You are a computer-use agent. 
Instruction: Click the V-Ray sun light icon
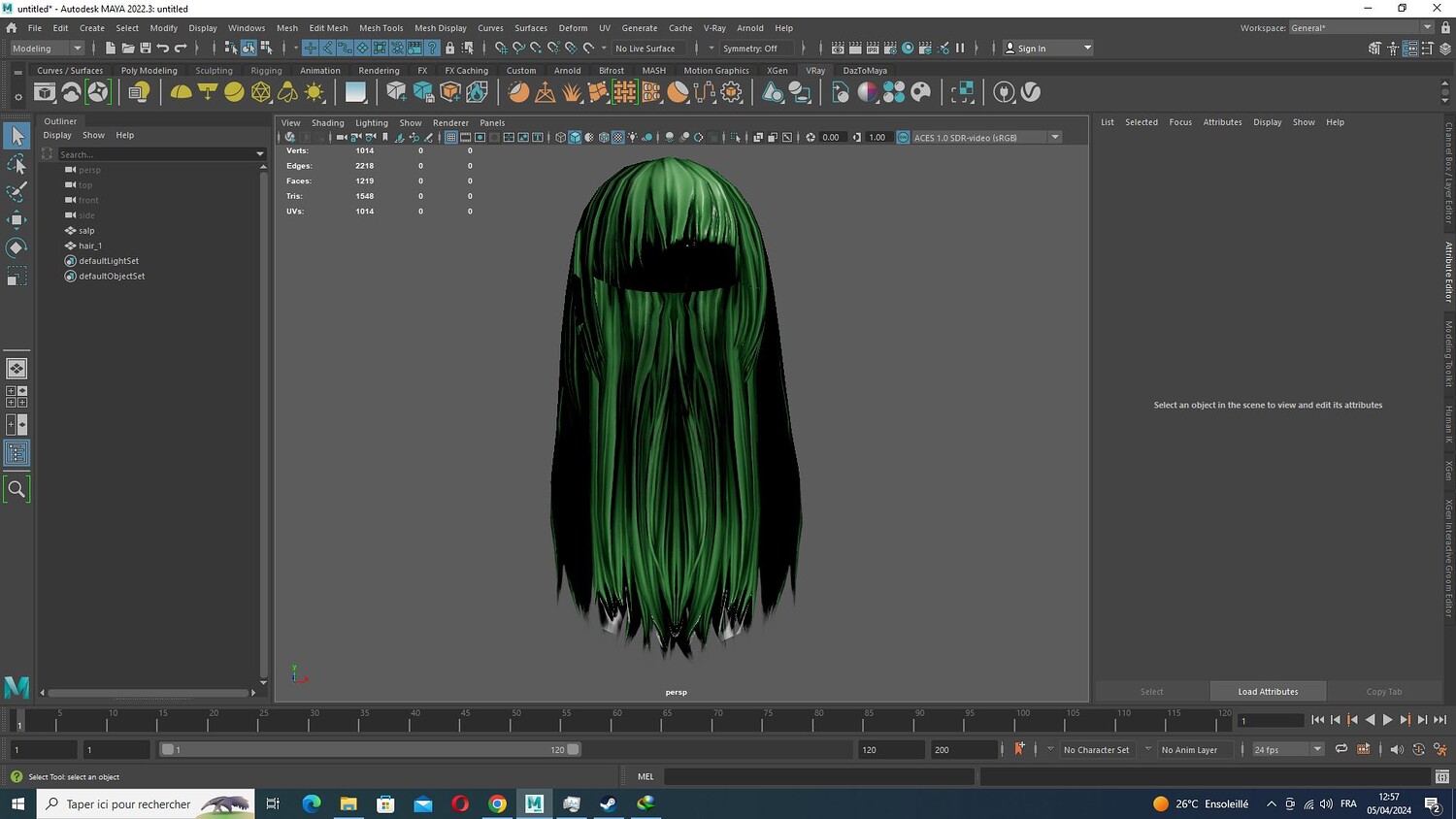314,92
